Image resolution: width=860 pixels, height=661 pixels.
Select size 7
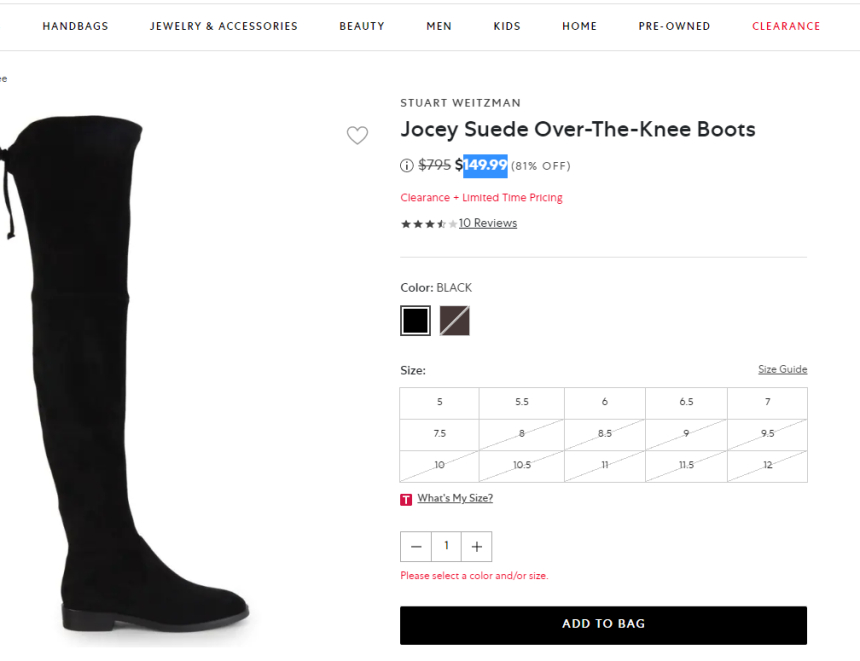[x=767, y=402]
